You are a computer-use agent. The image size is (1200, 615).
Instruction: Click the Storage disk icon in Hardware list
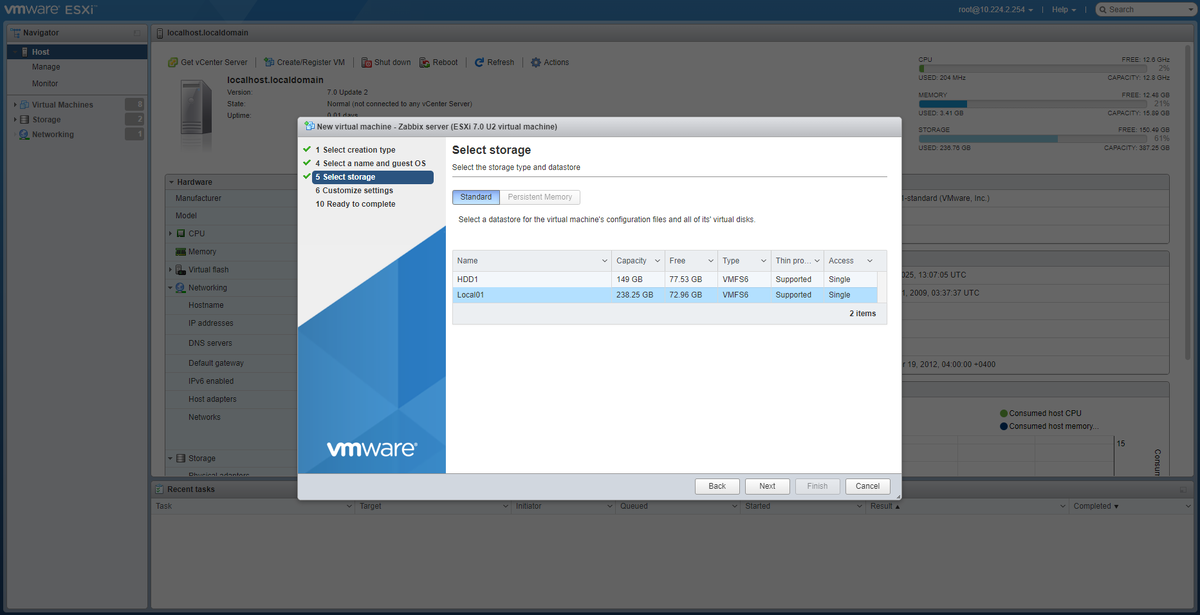[x=180, y=458]
